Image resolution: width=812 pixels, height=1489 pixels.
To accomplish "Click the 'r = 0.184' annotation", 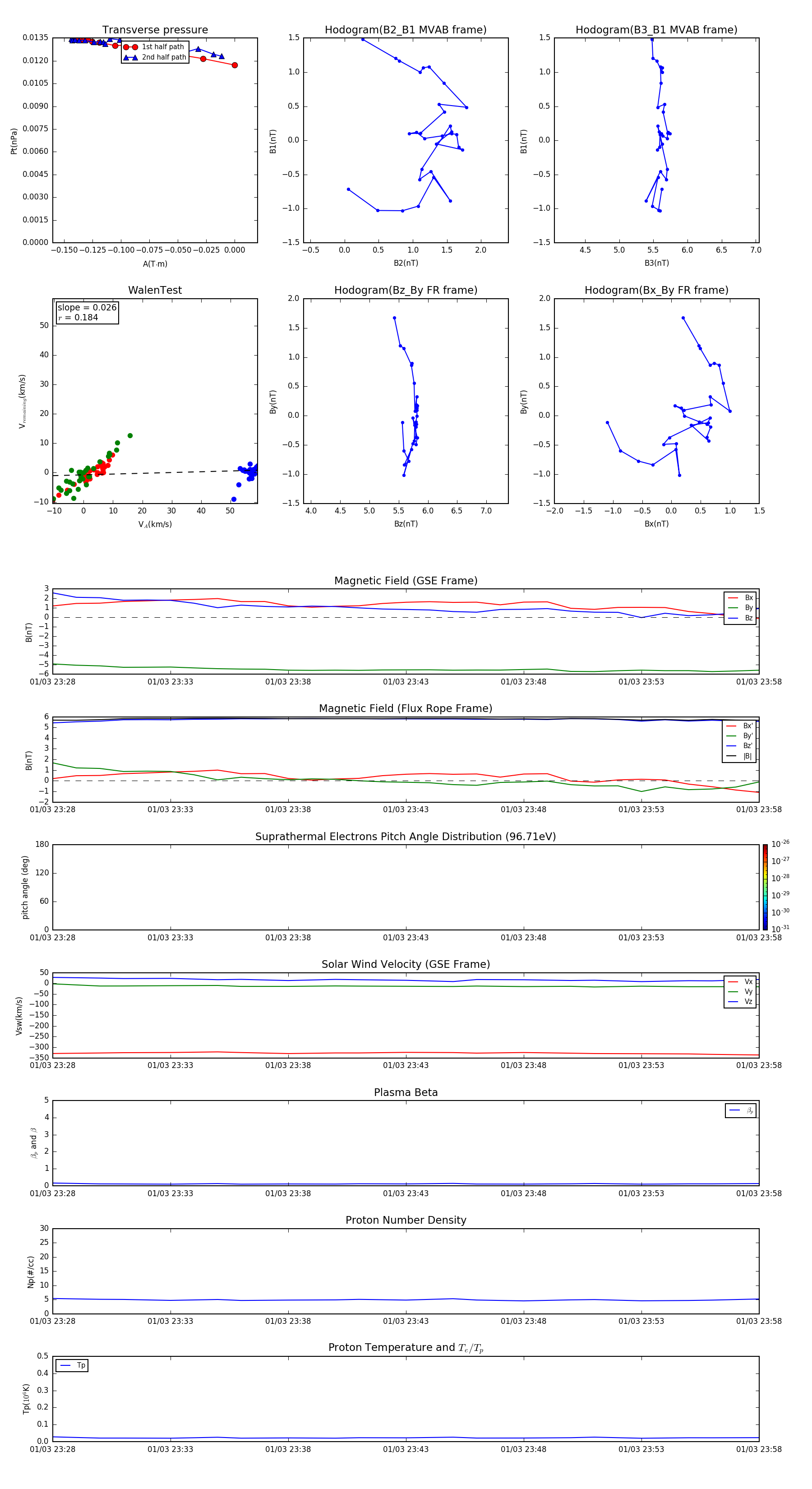I will click(78, 317).
